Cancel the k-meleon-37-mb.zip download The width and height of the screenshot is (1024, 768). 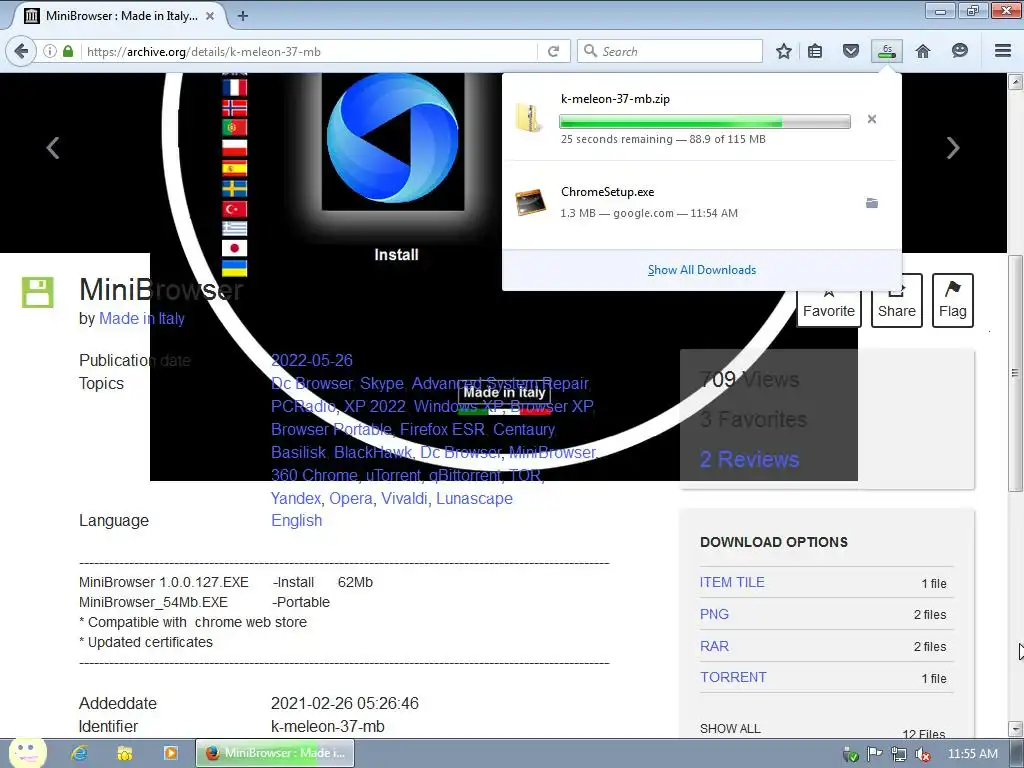(872, 119)
